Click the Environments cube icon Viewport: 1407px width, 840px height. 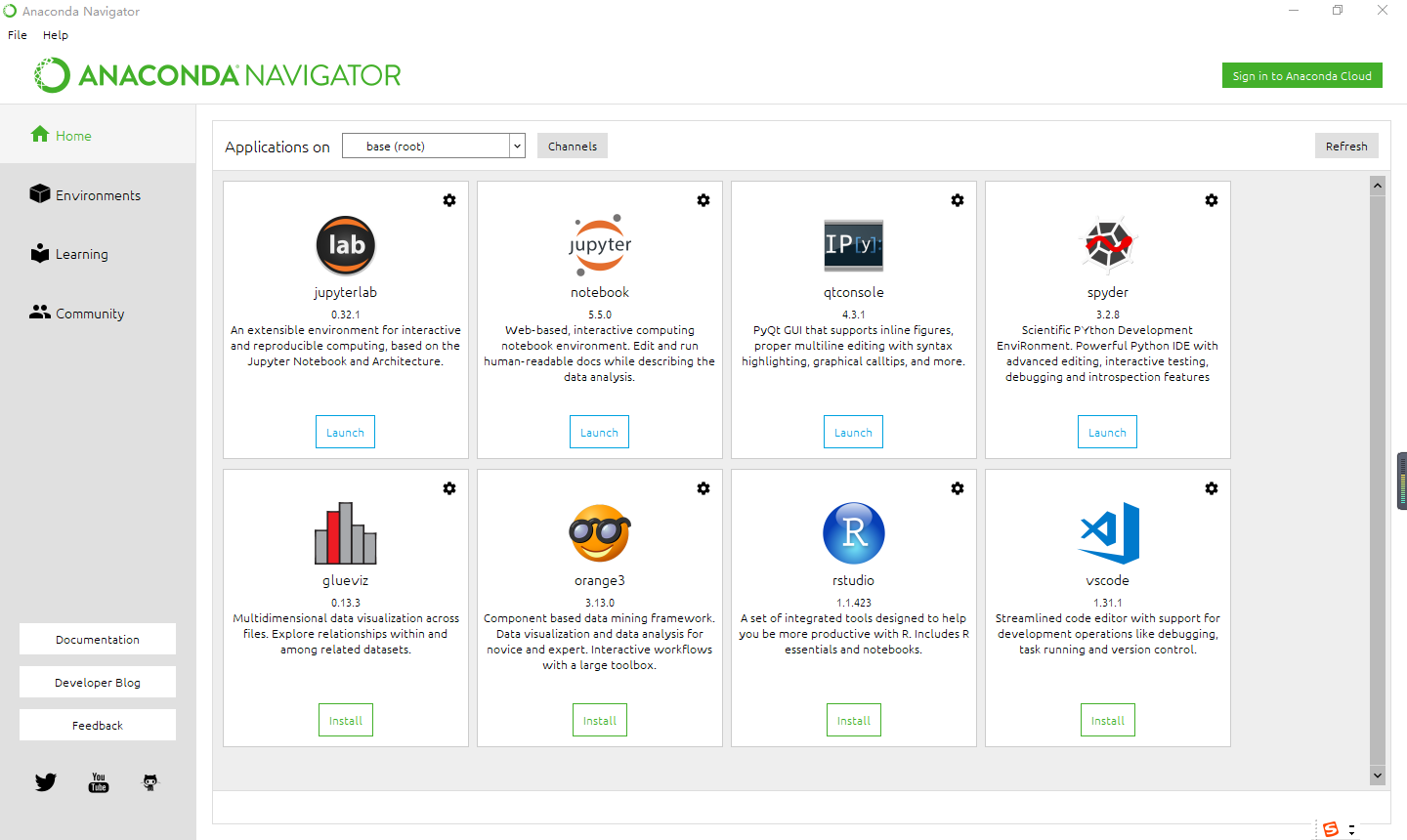tap(40, 193)
